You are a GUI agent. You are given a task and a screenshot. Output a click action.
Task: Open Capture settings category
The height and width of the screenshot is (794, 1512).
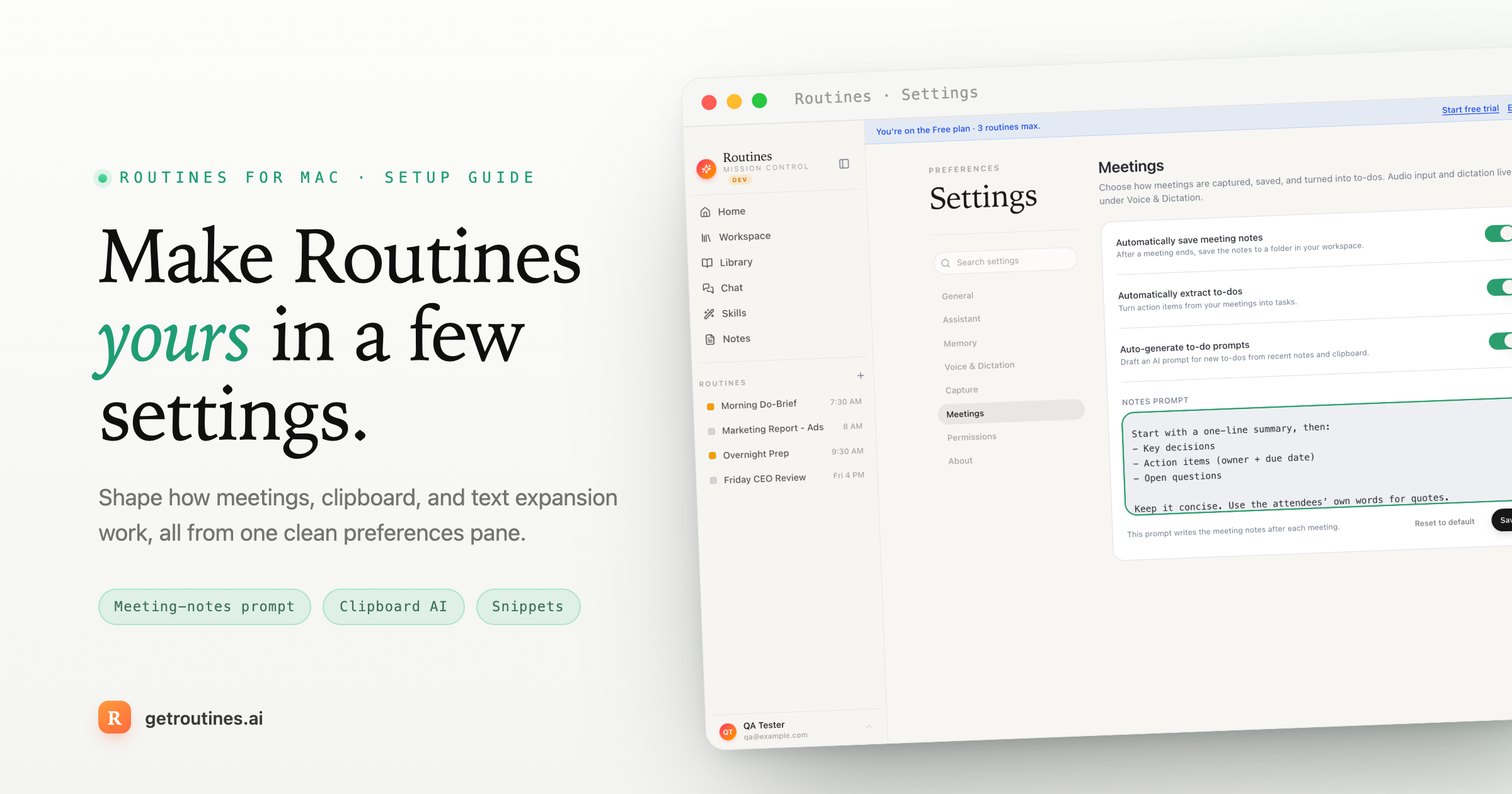pyautogui.click(x=961, y=390)
